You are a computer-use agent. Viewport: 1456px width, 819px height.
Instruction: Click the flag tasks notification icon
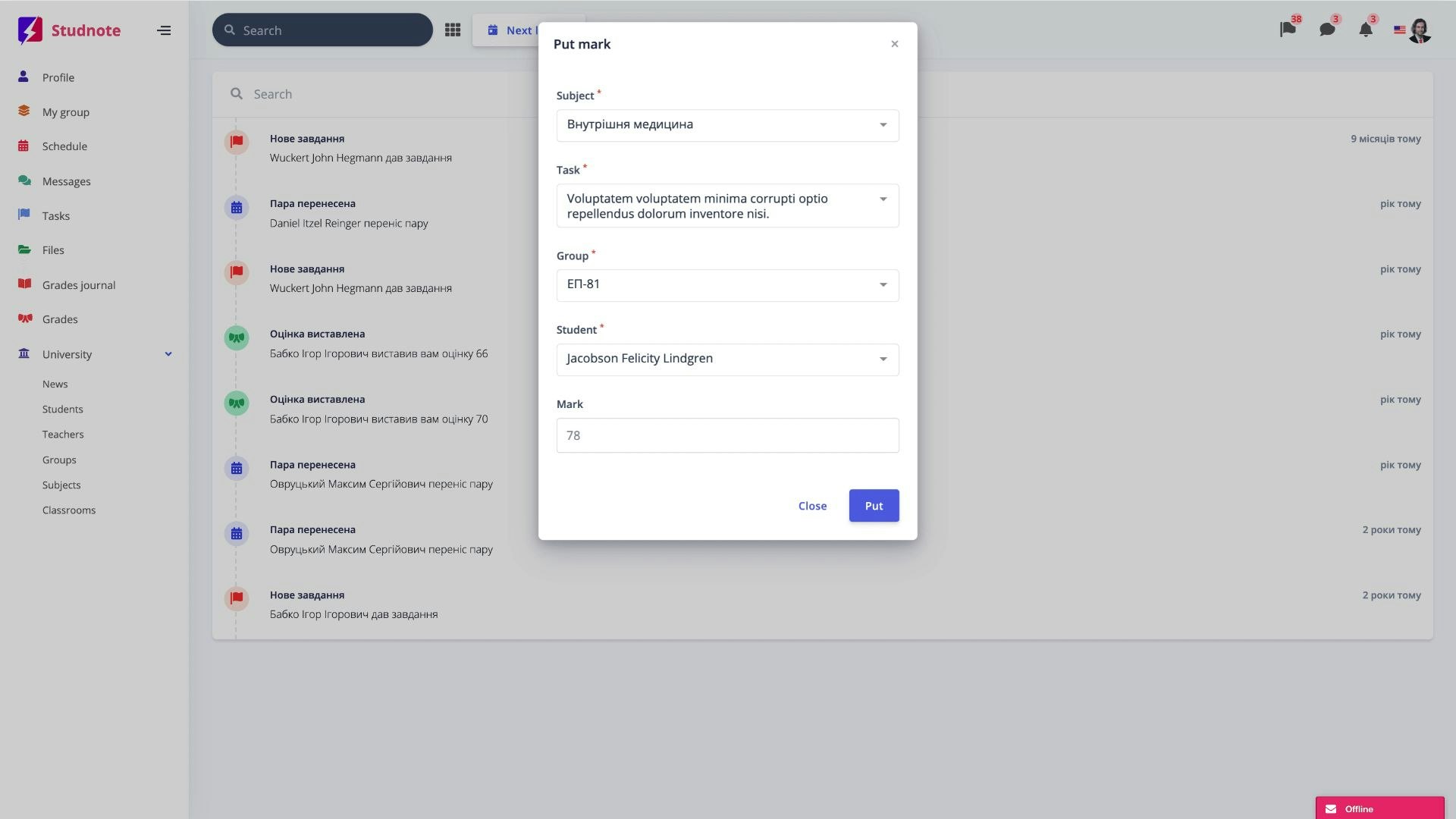[1288, 30]
